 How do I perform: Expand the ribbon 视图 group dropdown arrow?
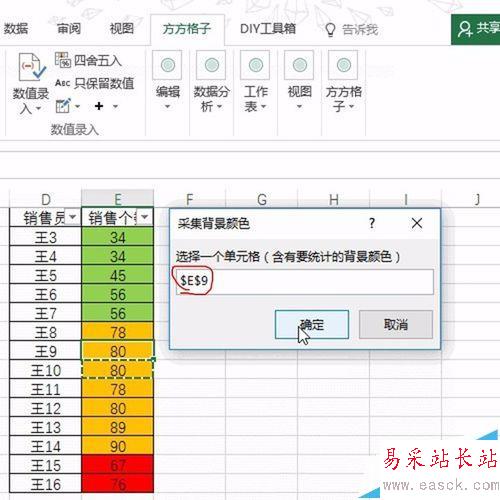(299, 107)
